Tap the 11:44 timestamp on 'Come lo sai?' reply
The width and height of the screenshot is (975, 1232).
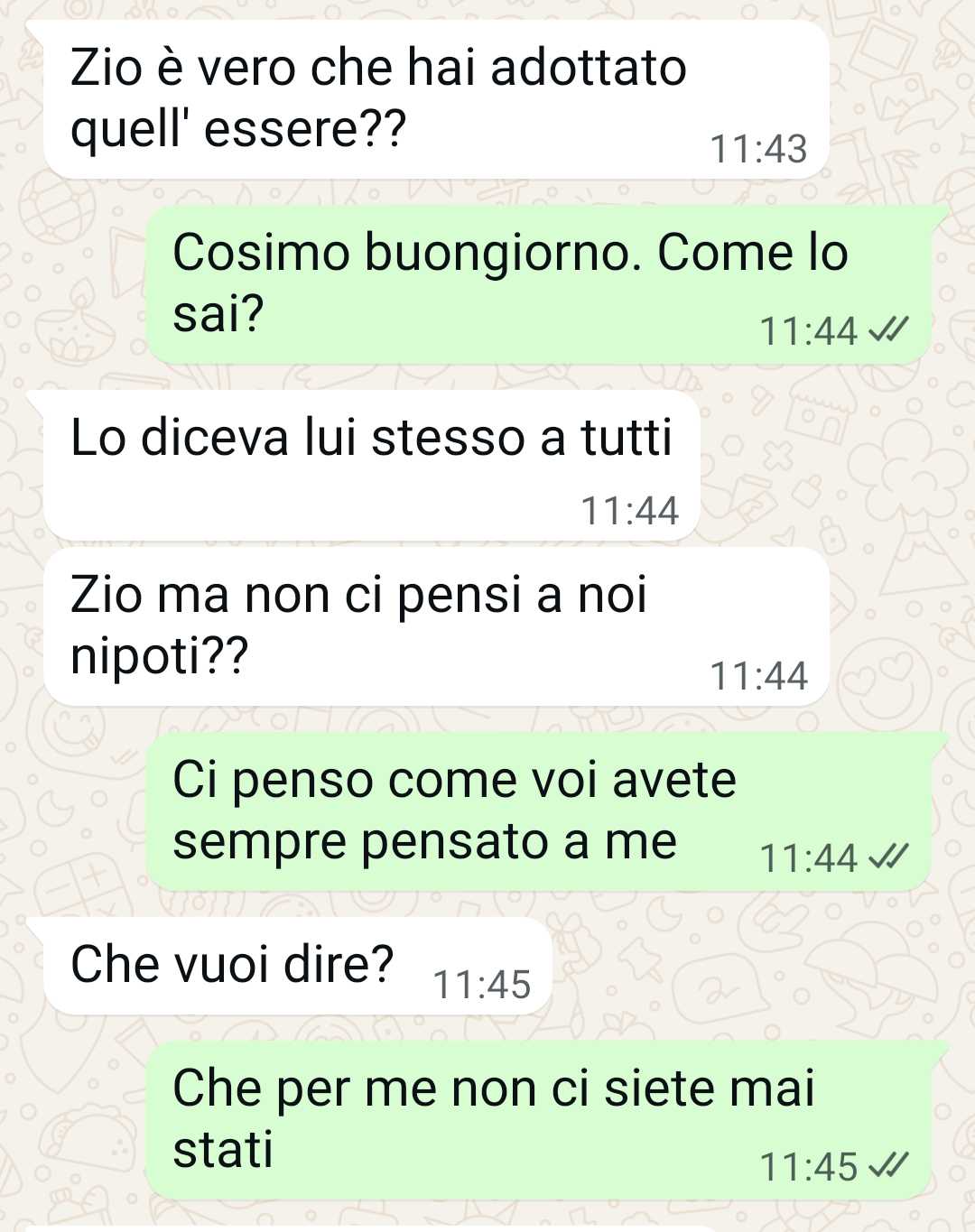pos(809,331)
